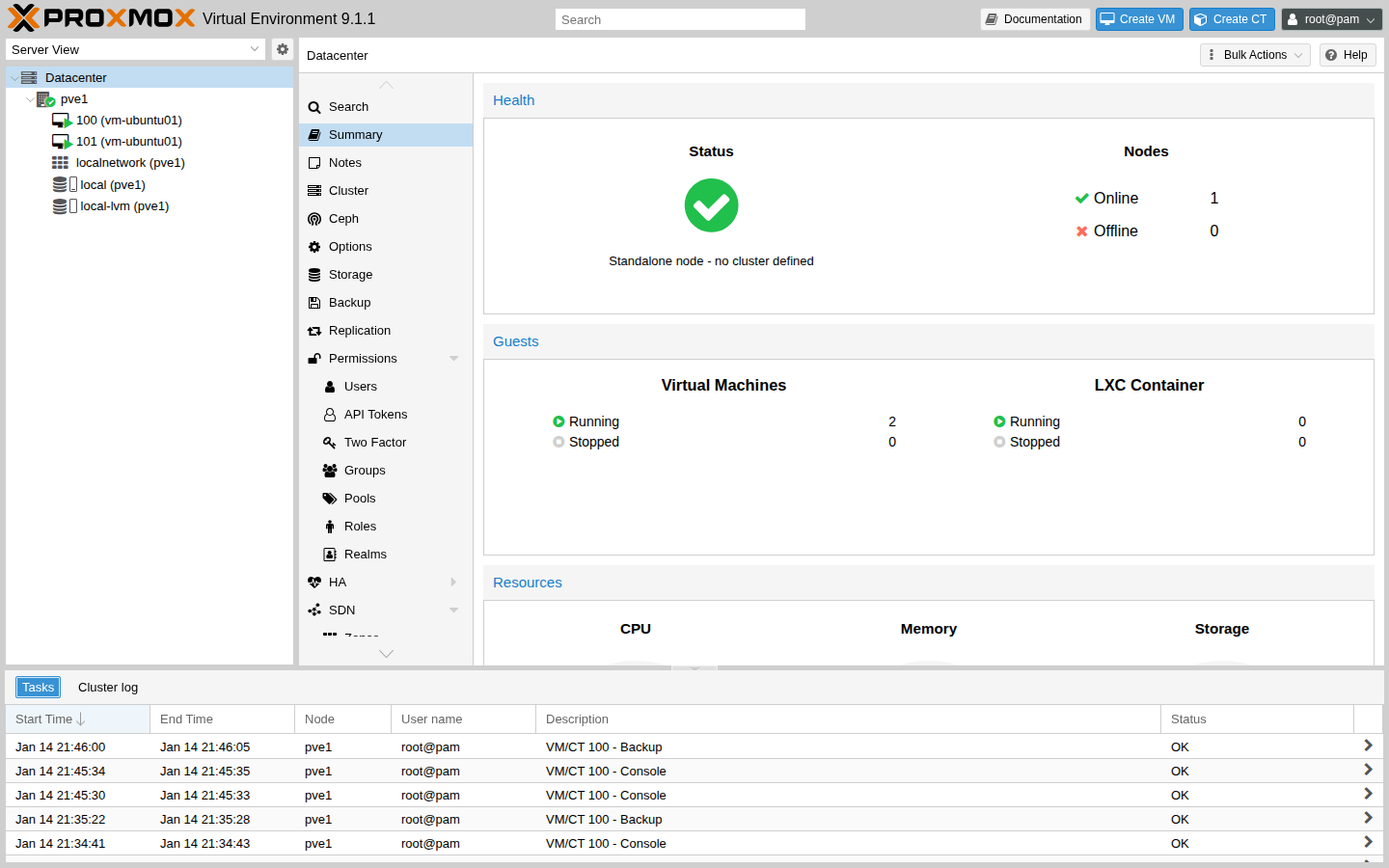Image resolution: width=1389 pixels, height=868 pixels.
Task: Click the Pools tag icon
Action: click(x=331, y=498)
